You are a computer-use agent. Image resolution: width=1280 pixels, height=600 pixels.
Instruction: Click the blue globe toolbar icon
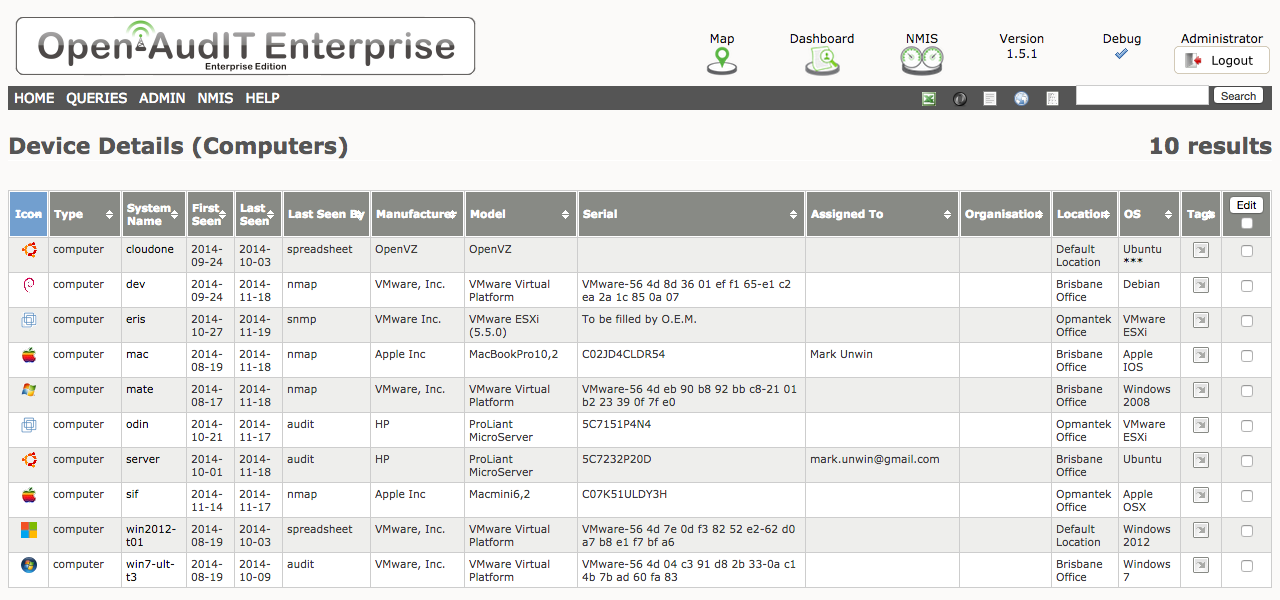(x=1021, y=98)
